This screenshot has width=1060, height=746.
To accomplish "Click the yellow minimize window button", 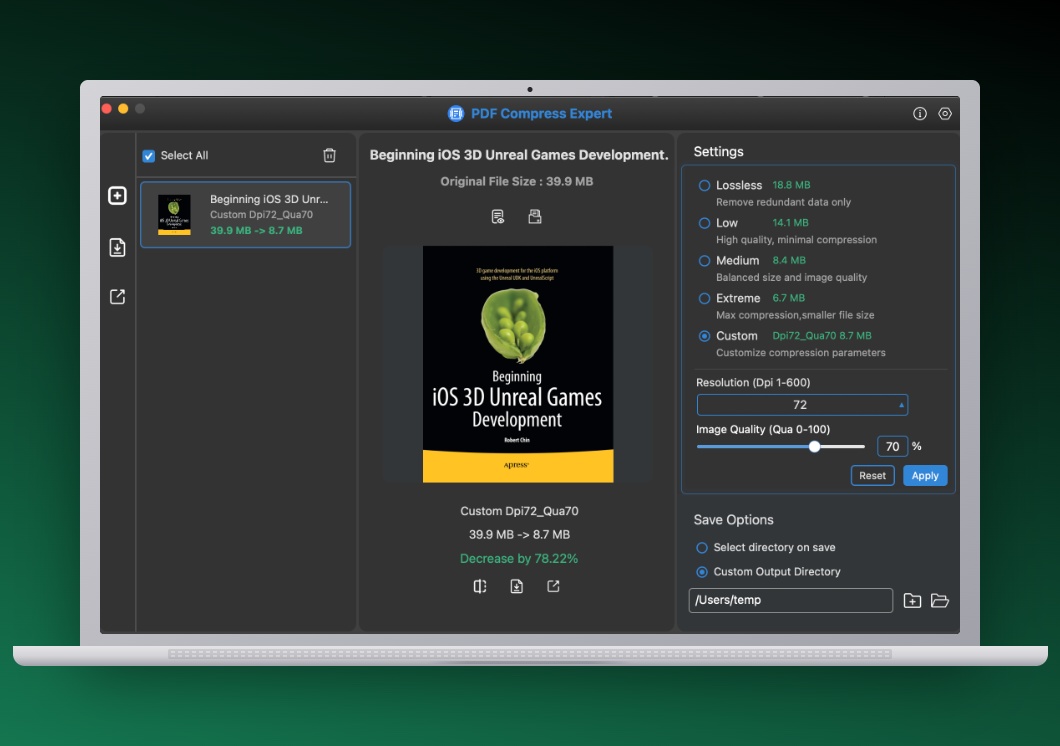I will [123, 109].
